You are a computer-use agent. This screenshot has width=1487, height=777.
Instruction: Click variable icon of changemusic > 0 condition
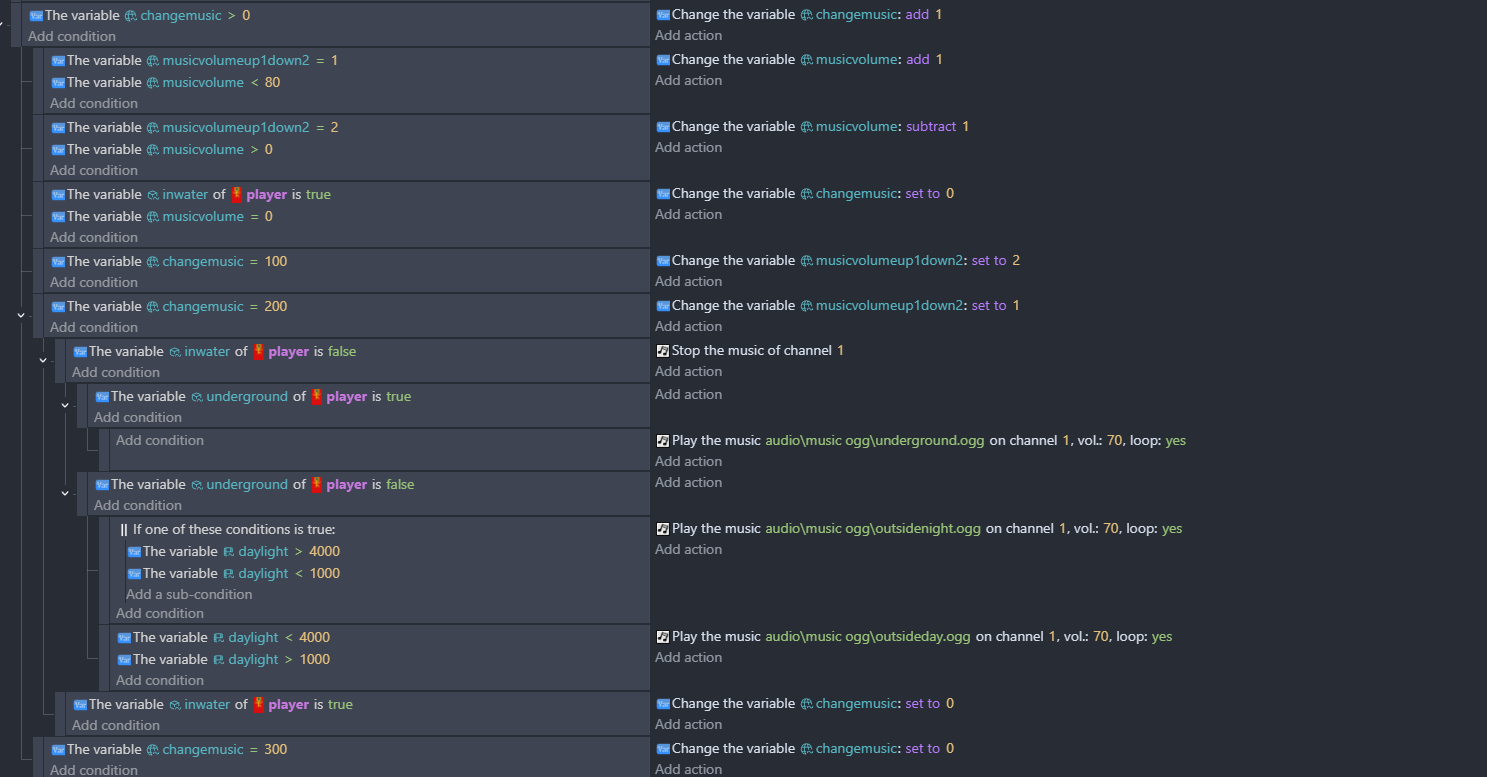36,16
